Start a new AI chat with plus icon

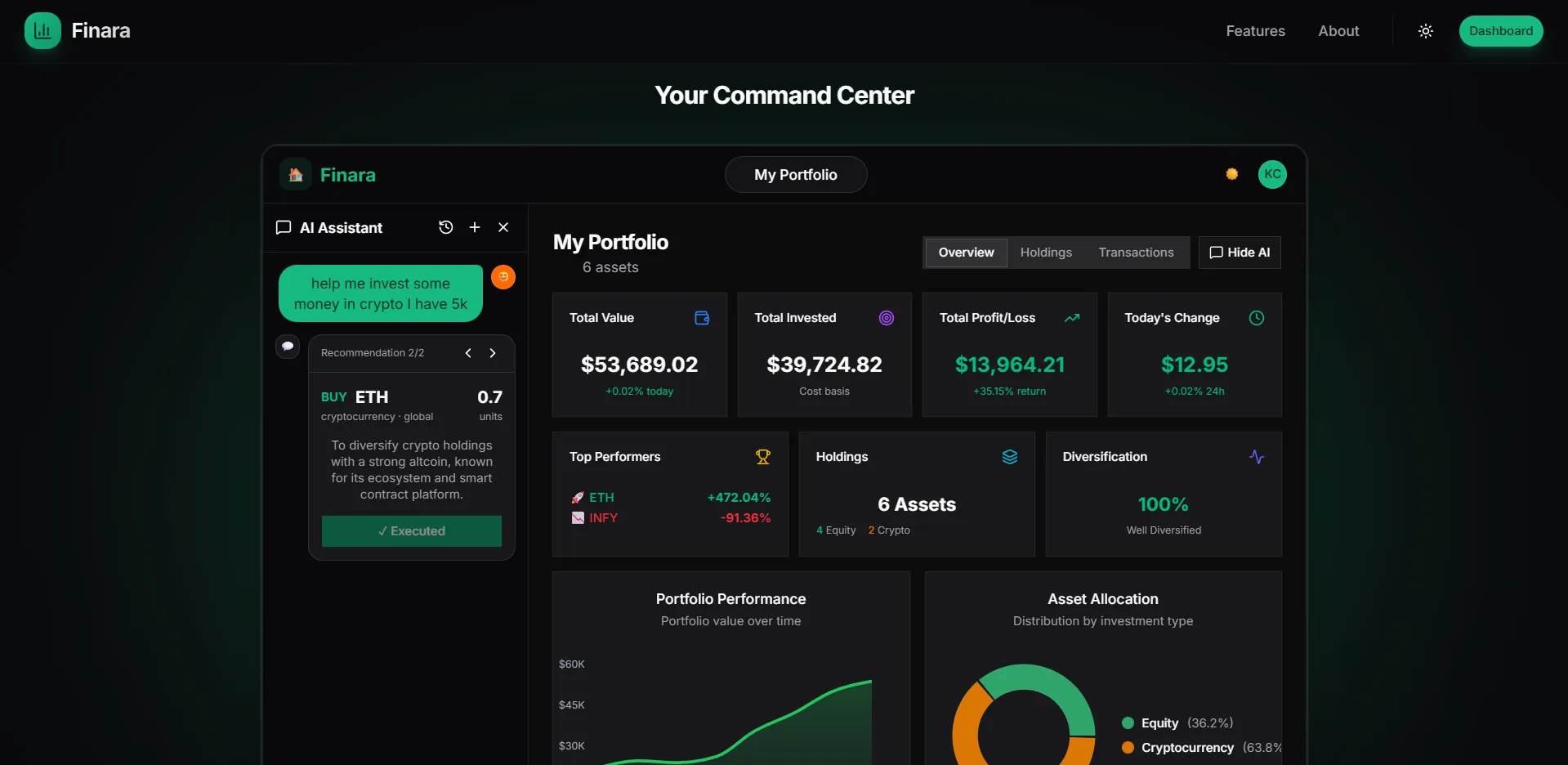[x=475, y=227]
